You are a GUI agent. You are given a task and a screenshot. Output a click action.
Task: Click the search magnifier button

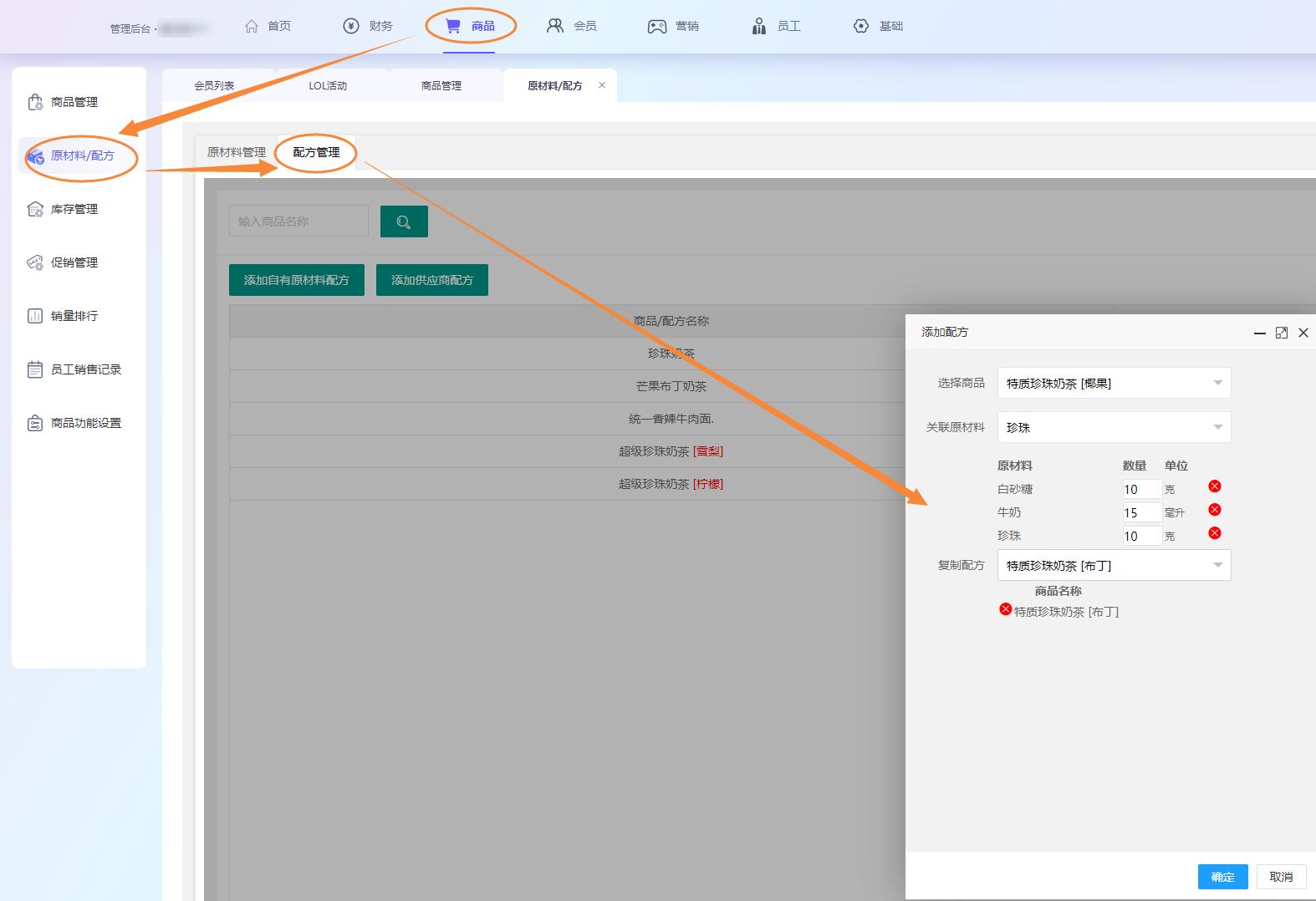pos(404,221)
